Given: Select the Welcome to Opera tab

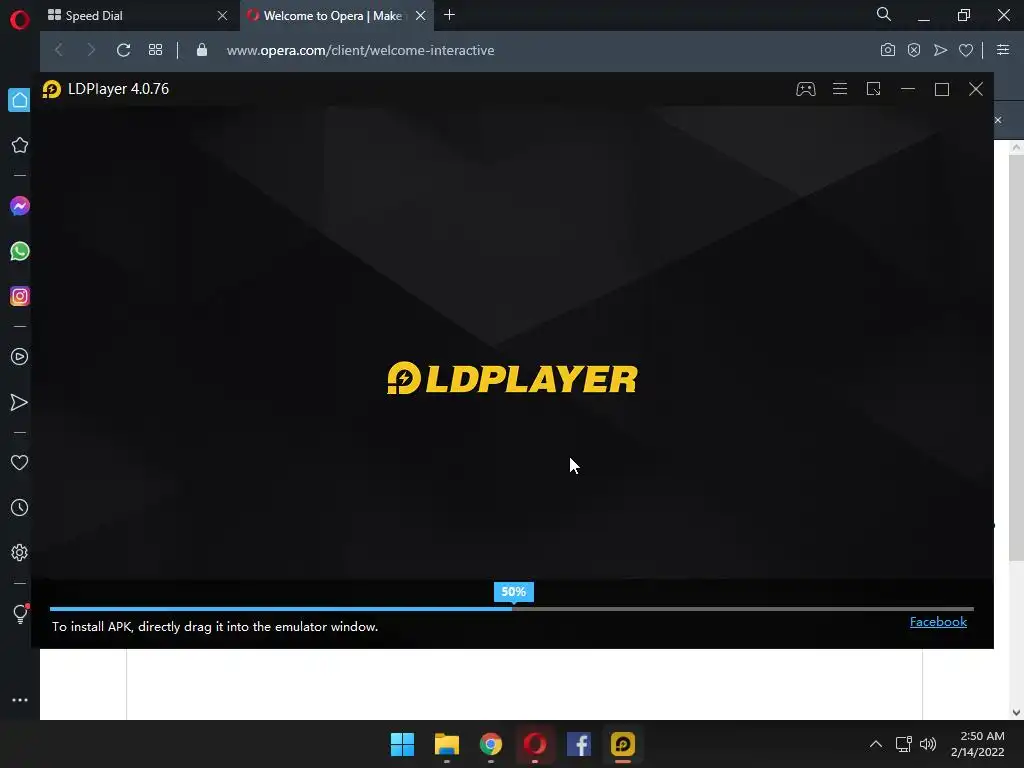Looking at the screenshot, I should point(336,16).
